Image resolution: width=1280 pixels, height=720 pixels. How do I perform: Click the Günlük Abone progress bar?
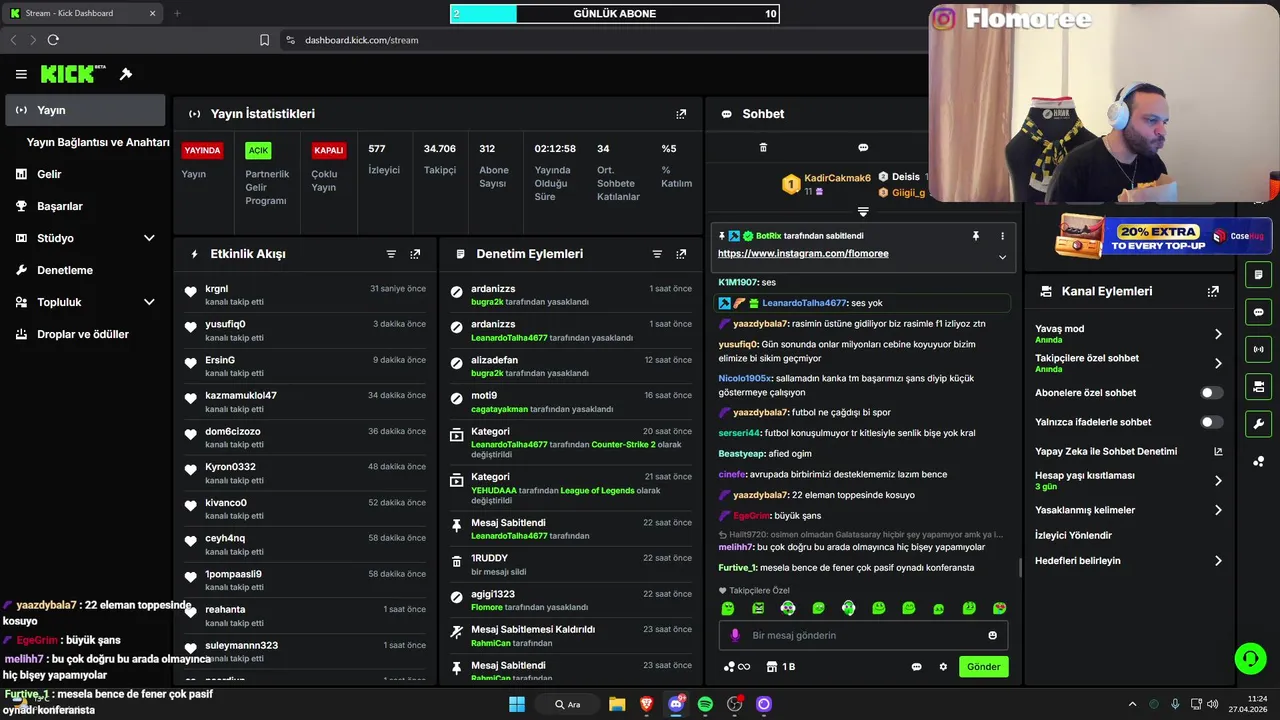(x=614, y=14)
